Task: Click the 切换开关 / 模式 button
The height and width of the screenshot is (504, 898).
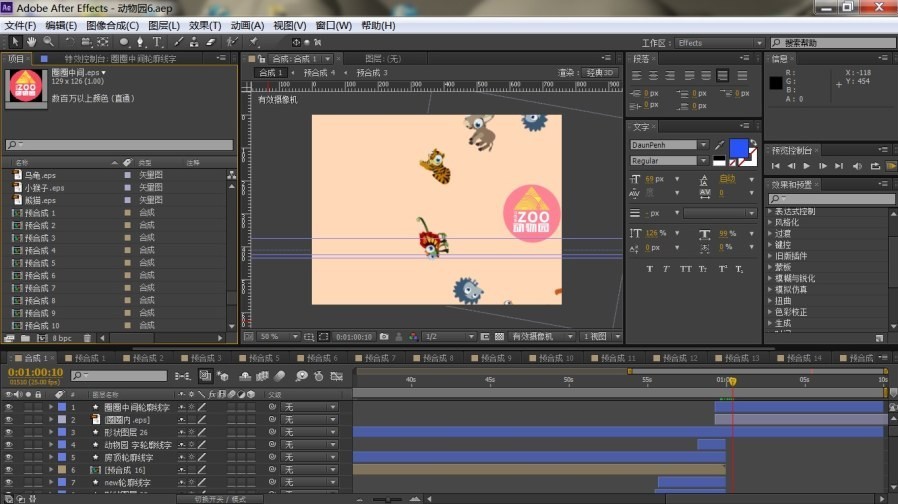Action: tap(220, 498)
